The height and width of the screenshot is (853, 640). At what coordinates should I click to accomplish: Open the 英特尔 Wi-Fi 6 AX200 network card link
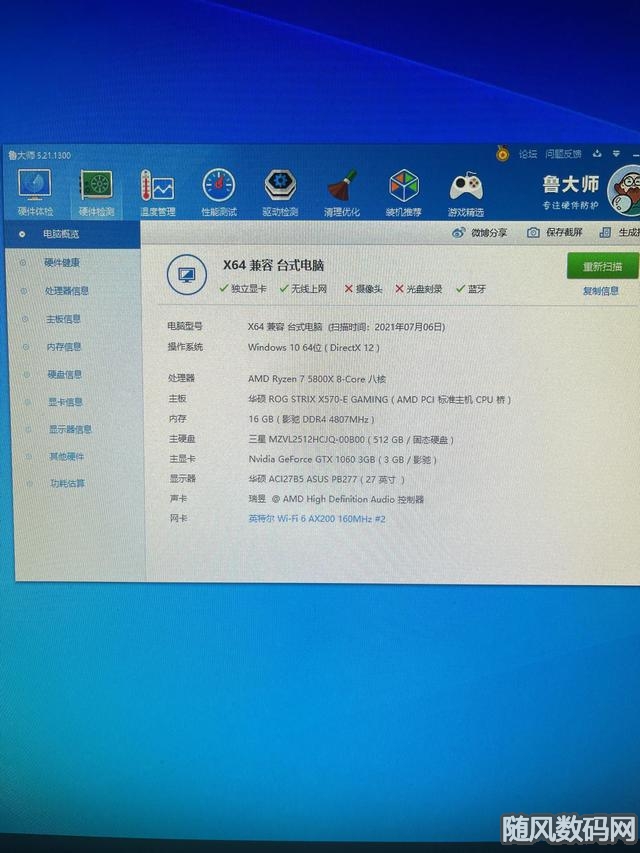pos(317,519)
